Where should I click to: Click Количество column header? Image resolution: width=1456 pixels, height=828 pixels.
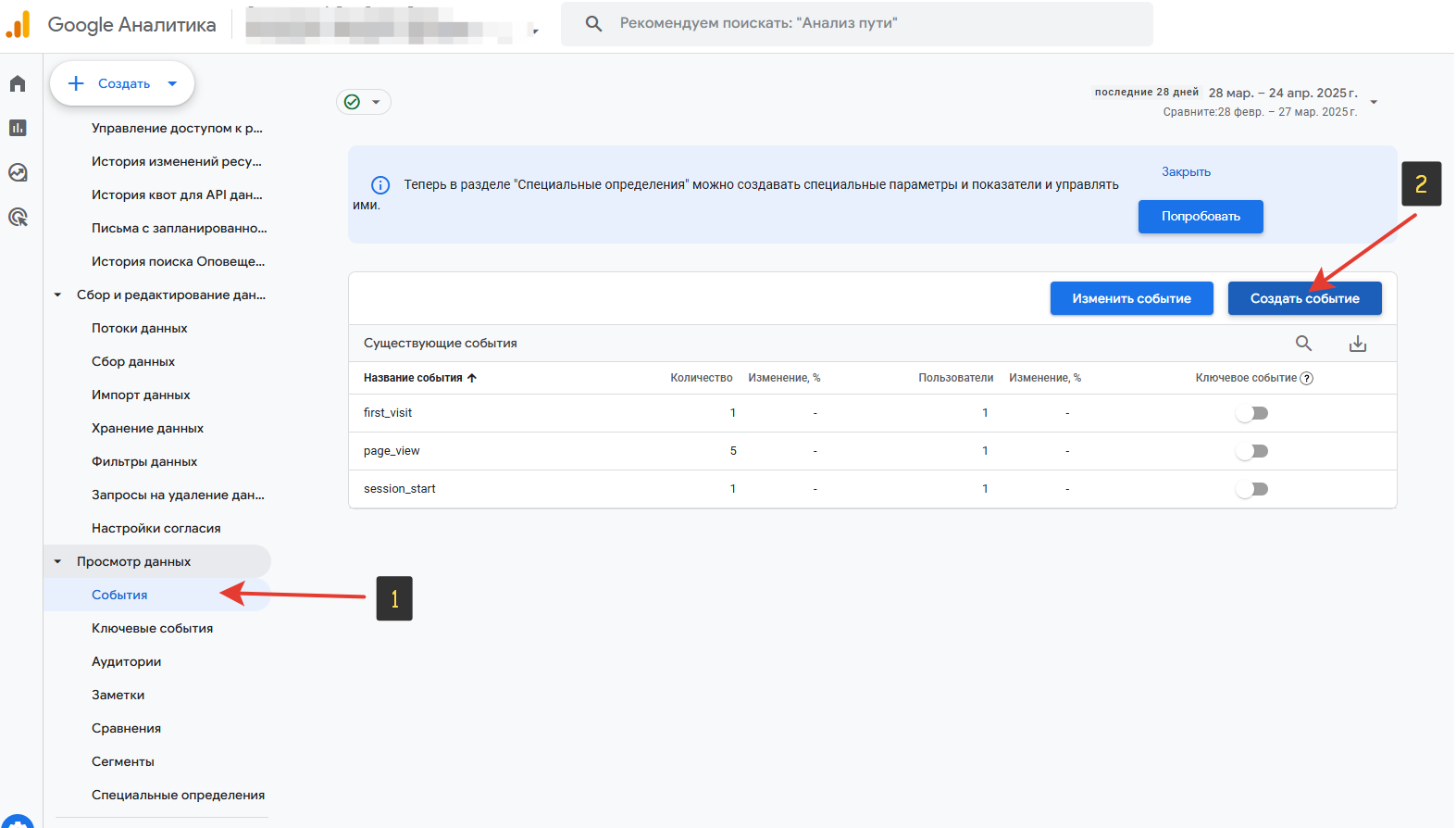pyautogui.click(x=702, y=378)
